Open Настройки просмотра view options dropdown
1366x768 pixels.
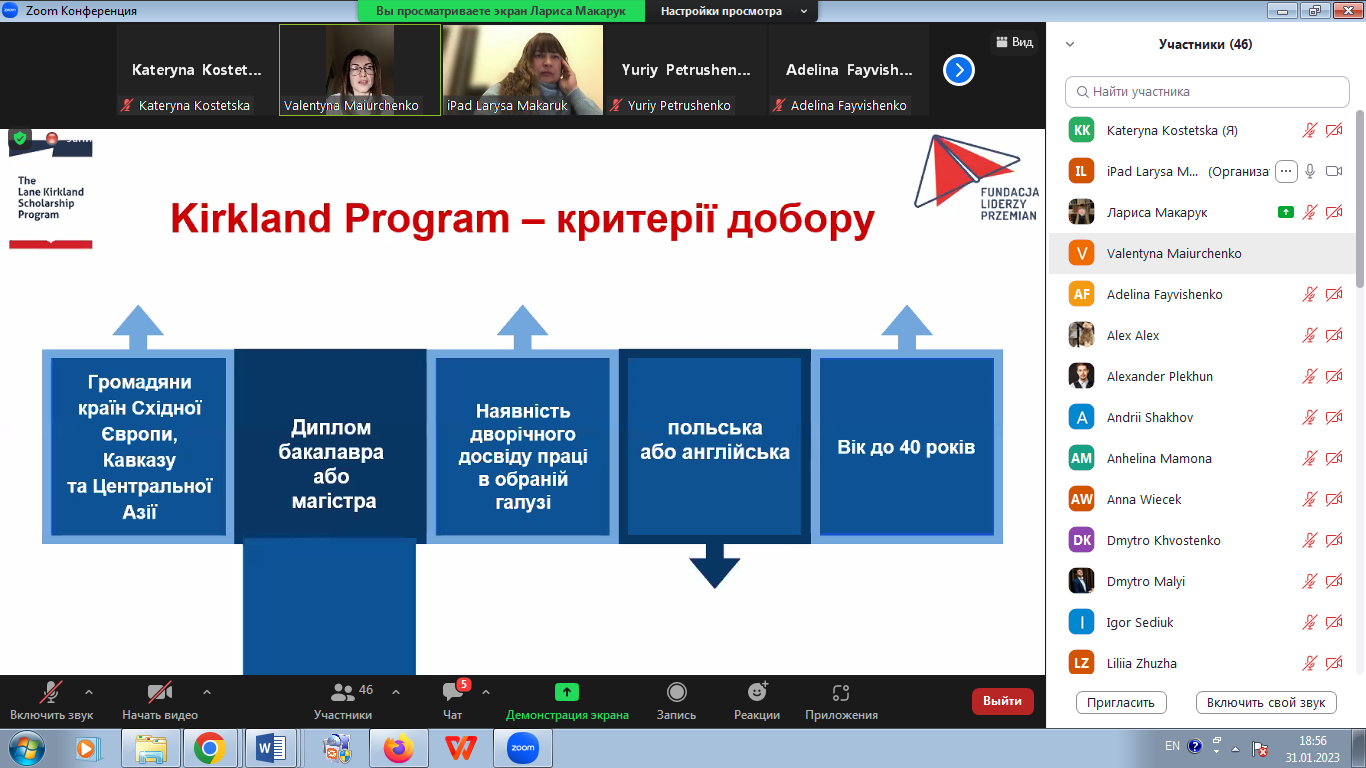tap(731, 11)
